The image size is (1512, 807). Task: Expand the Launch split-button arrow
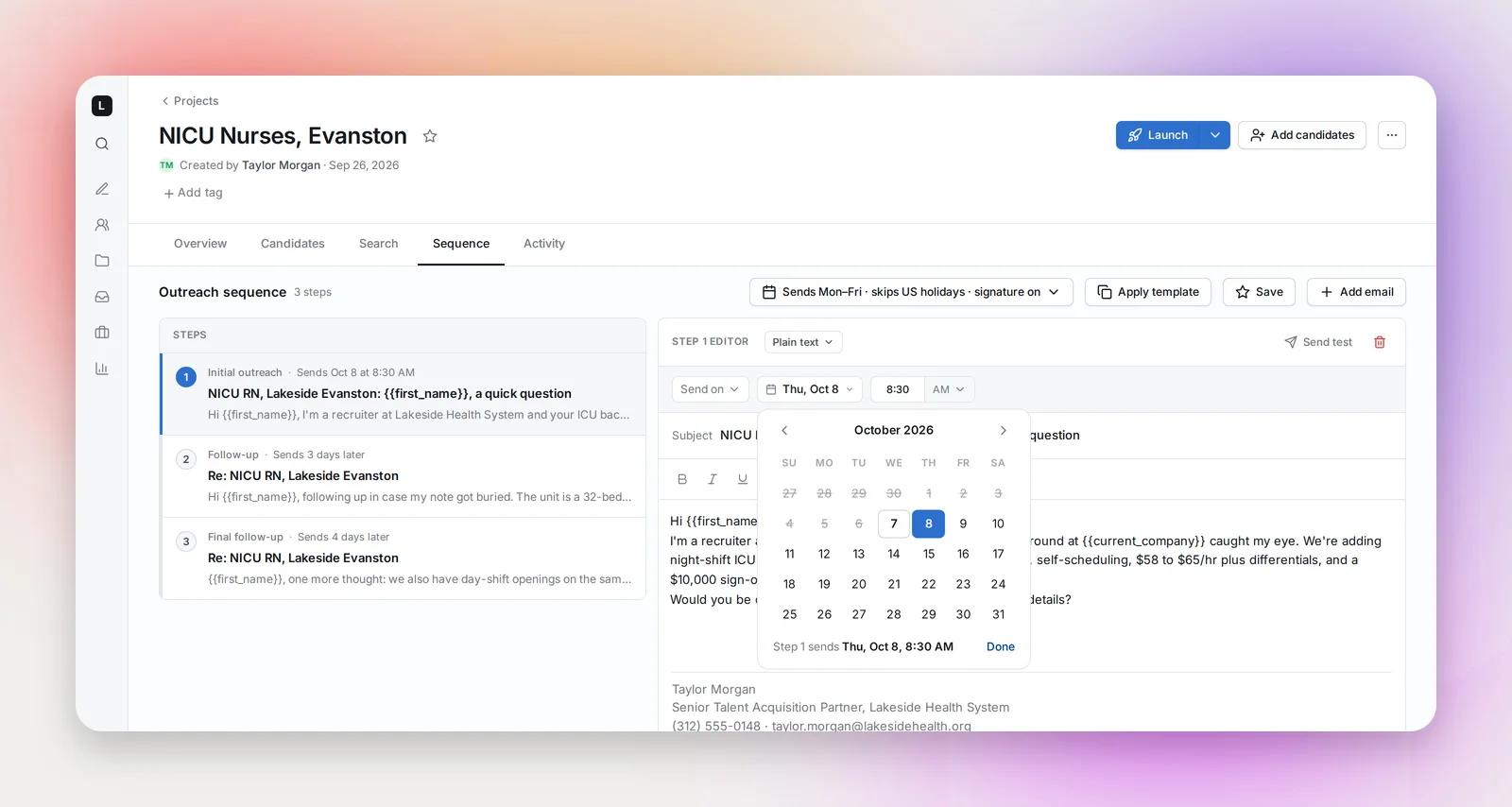click(x=1215, y=135)
